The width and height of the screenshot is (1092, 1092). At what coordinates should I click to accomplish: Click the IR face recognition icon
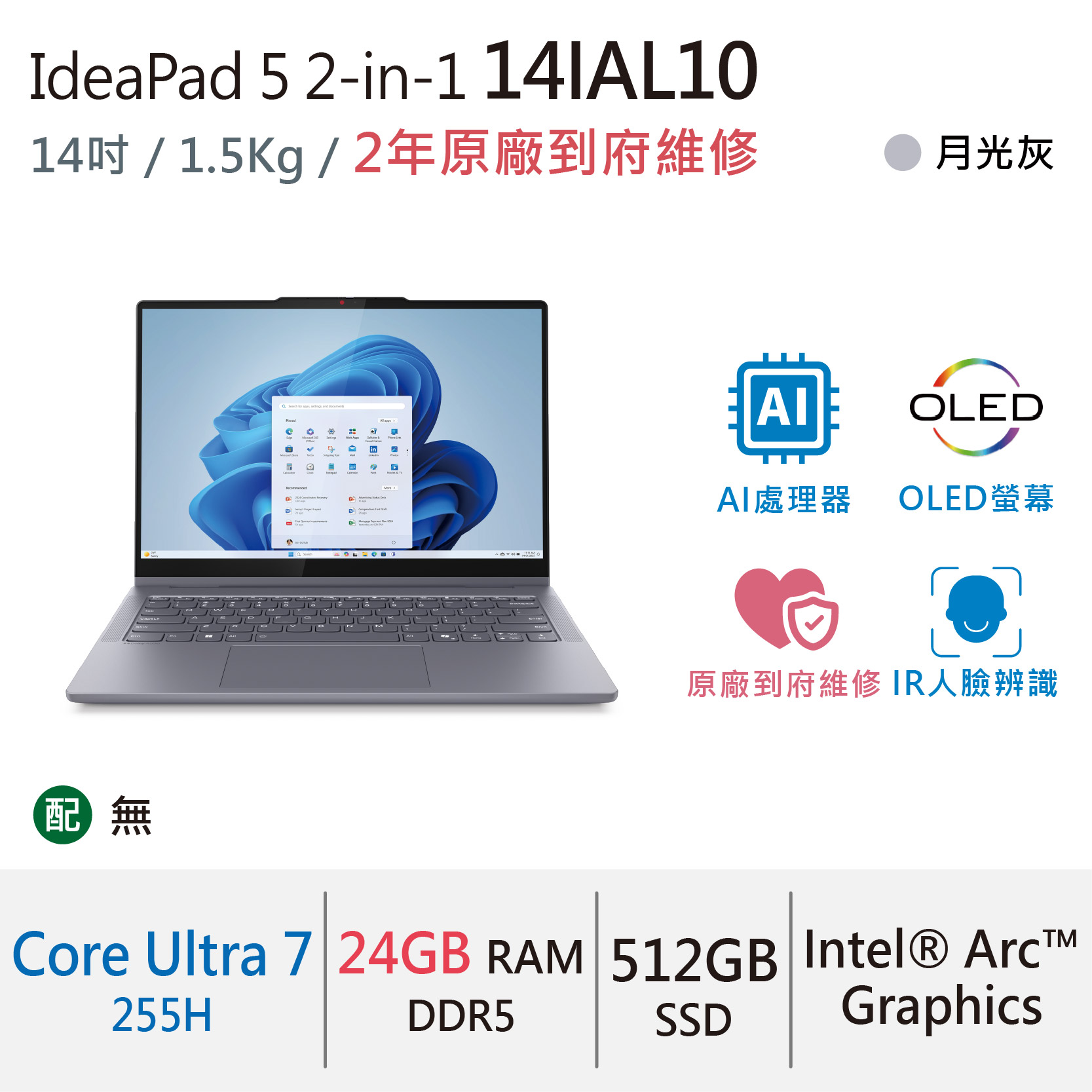click(976, 612)
